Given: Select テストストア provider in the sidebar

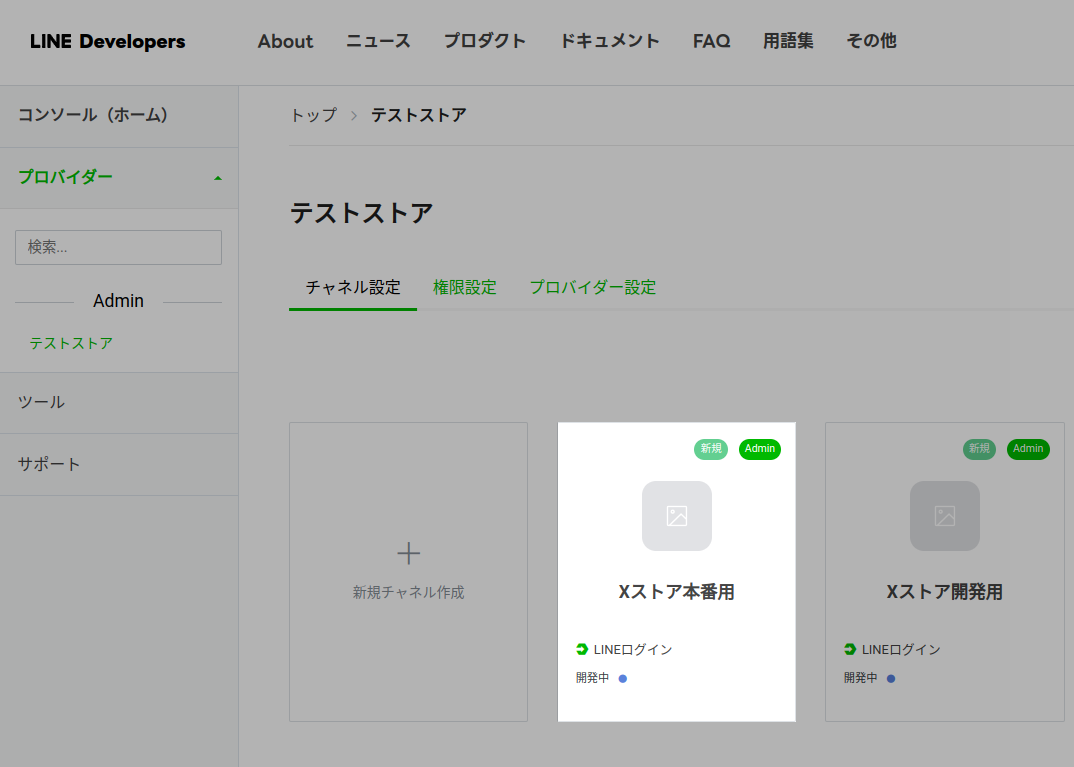Looking at the screenshot, I should coord(71,343).
